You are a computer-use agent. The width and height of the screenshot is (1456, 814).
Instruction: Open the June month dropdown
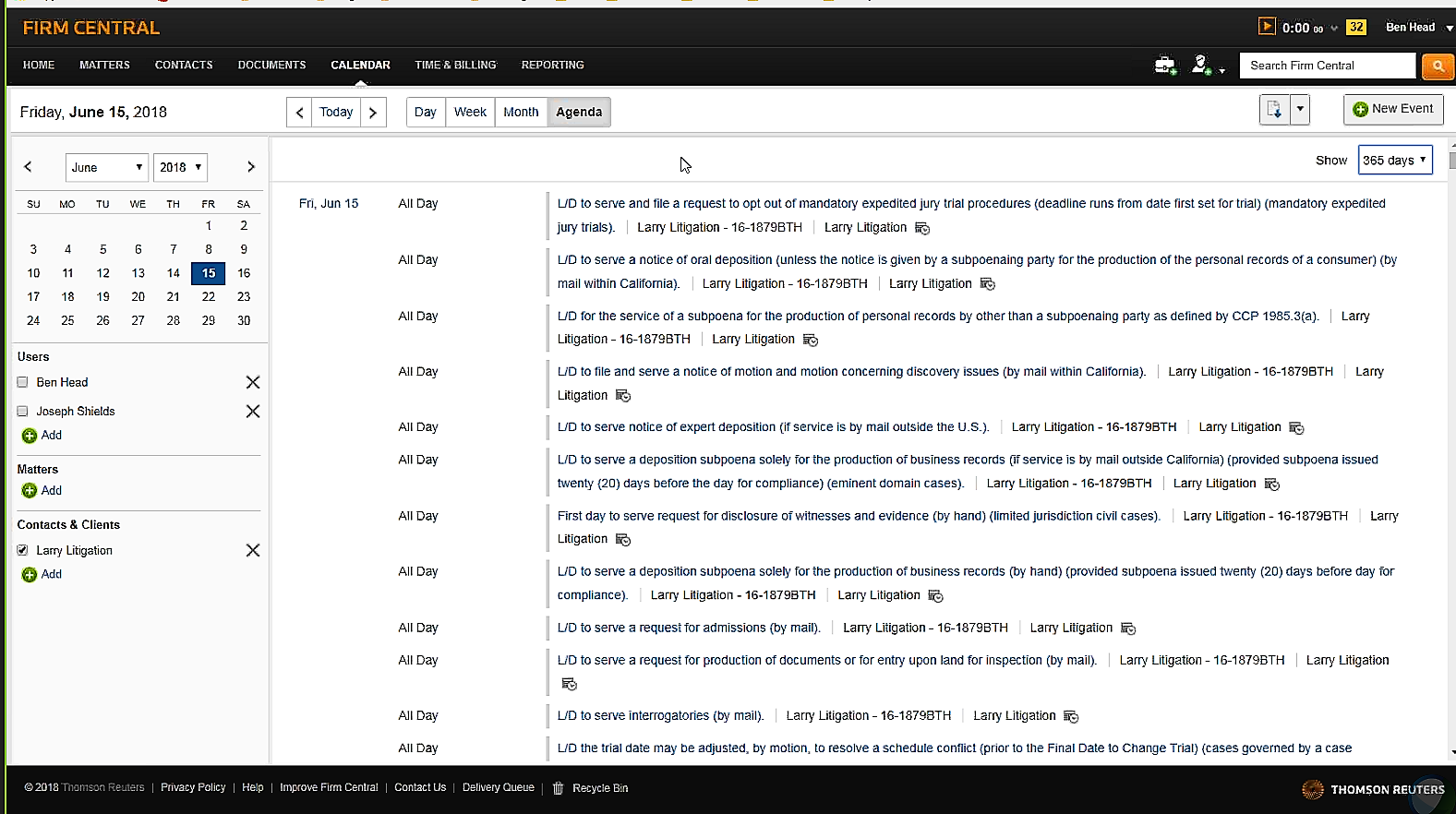(x=106, y=167)
